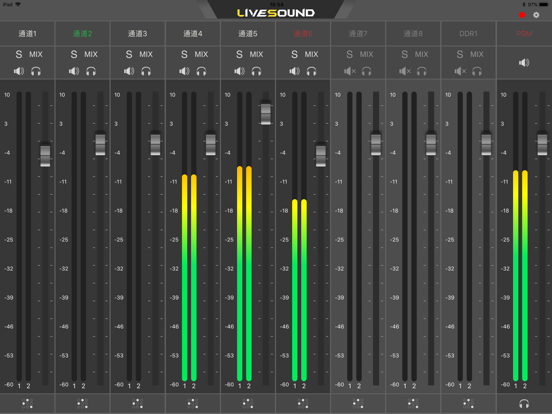Mute channel 通道1 with its speaker icon
This screenshot has height=414, width=552.
19,71
